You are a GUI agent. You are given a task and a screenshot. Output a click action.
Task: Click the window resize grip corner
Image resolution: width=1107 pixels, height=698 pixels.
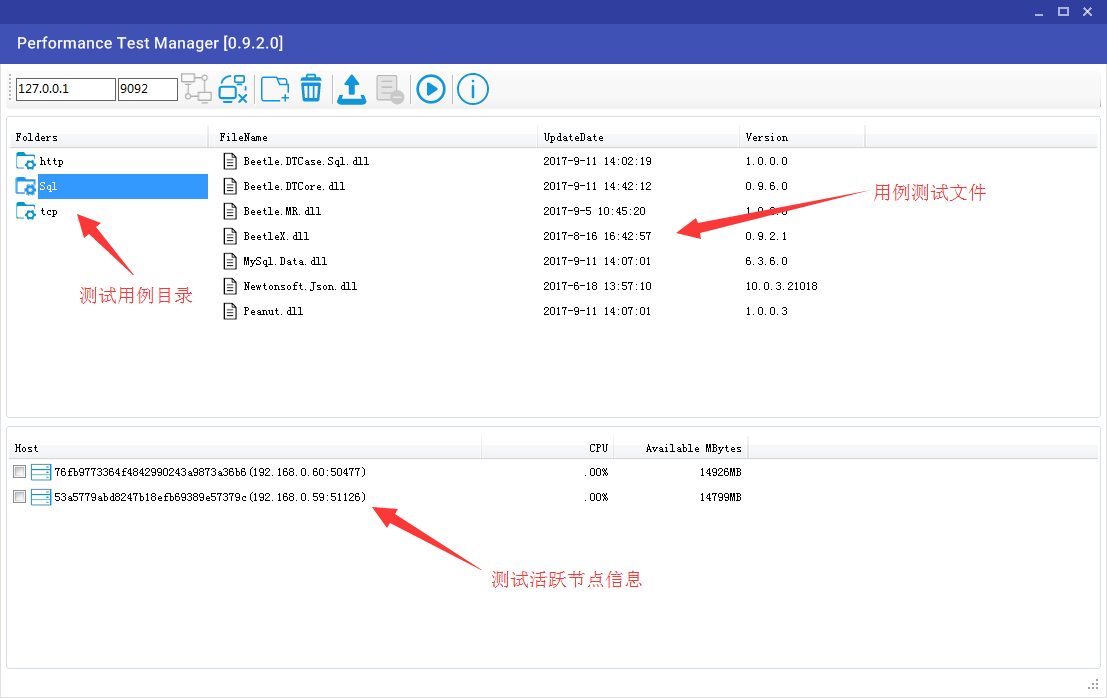pos(1094,685)
